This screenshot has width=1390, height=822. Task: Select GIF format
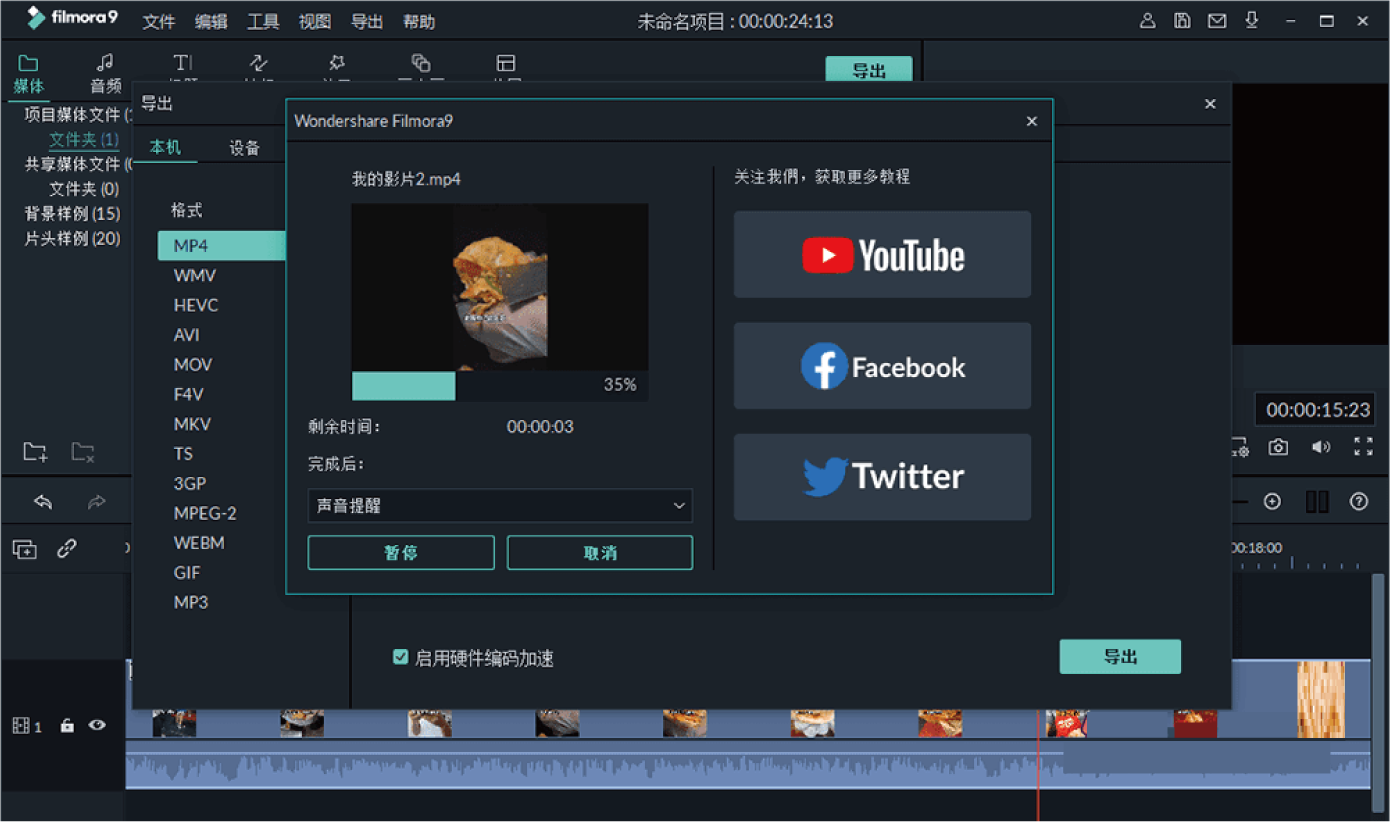(x=187, y=573)
